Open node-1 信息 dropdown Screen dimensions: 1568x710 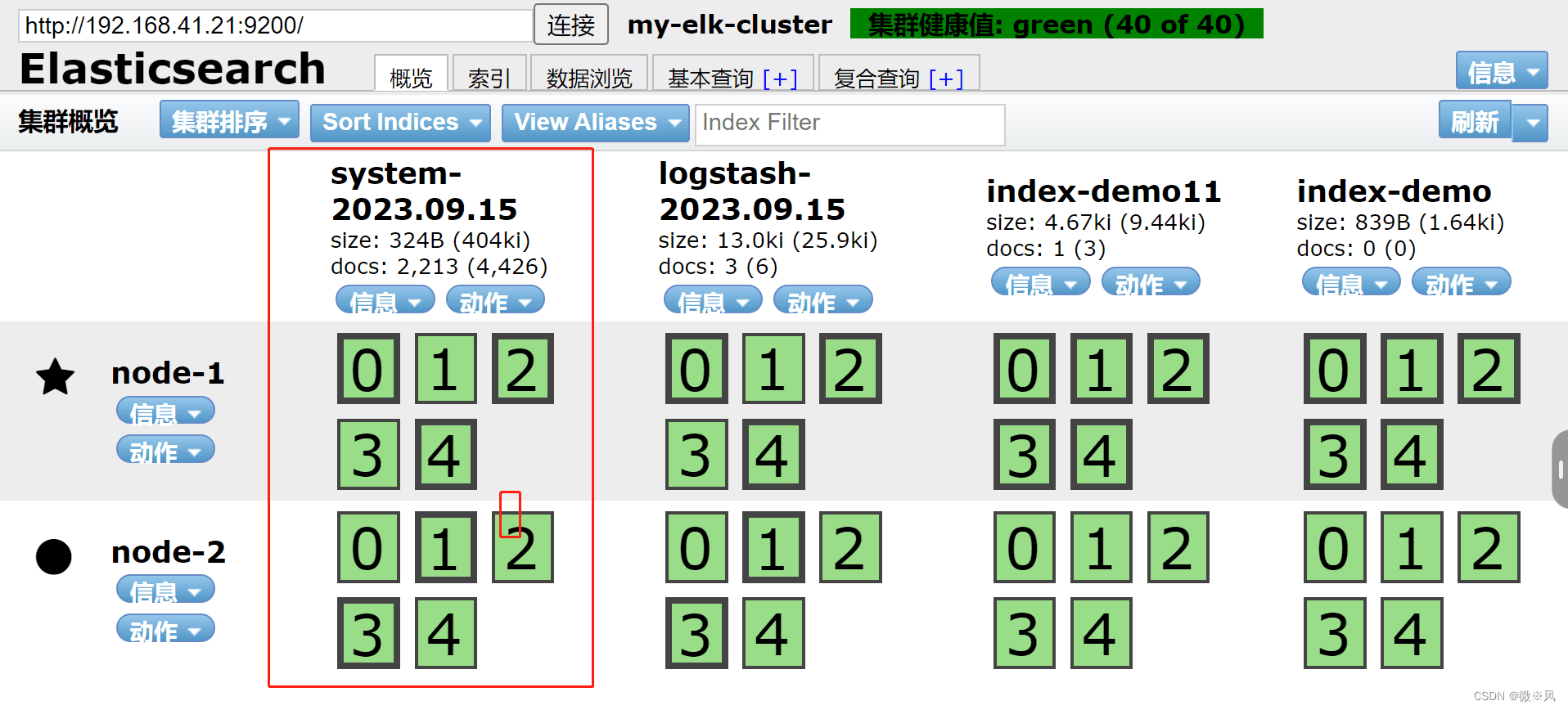[166, 411]
